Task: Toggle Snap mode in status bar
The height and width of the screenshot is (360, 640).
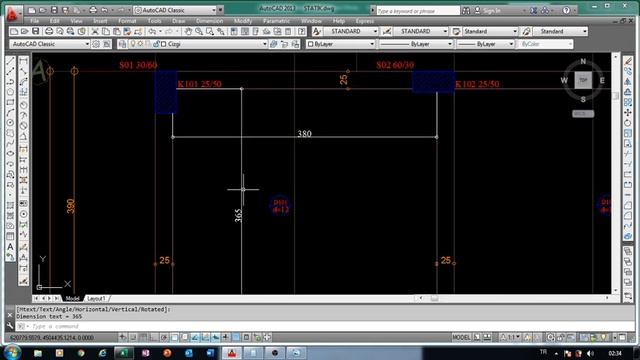Action: 133,338
